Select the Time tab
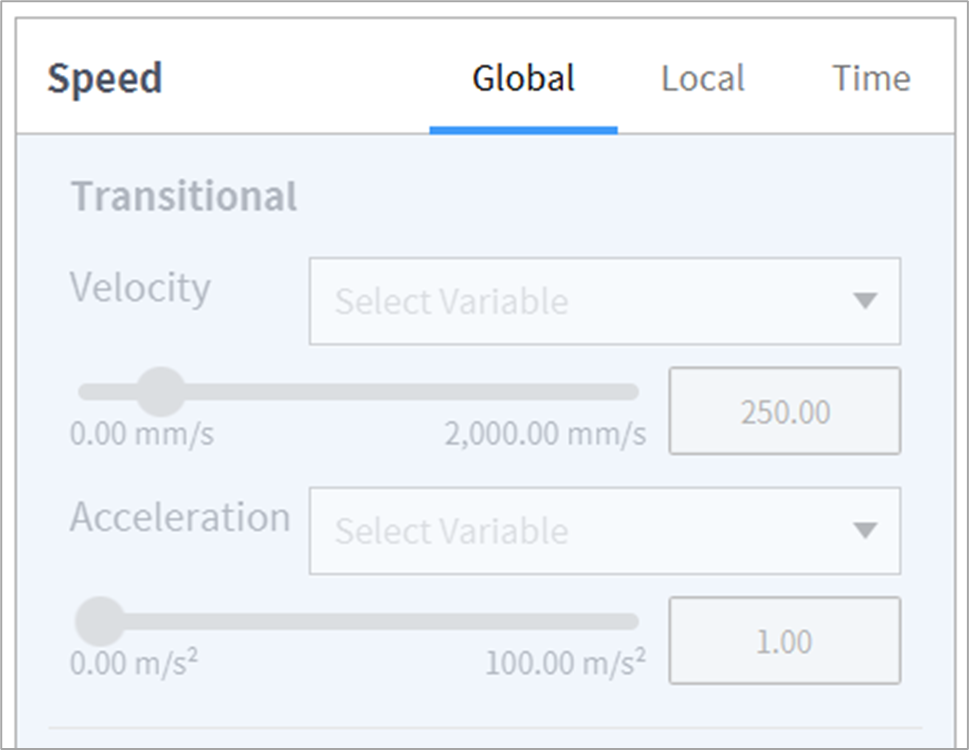 [871, 79]
